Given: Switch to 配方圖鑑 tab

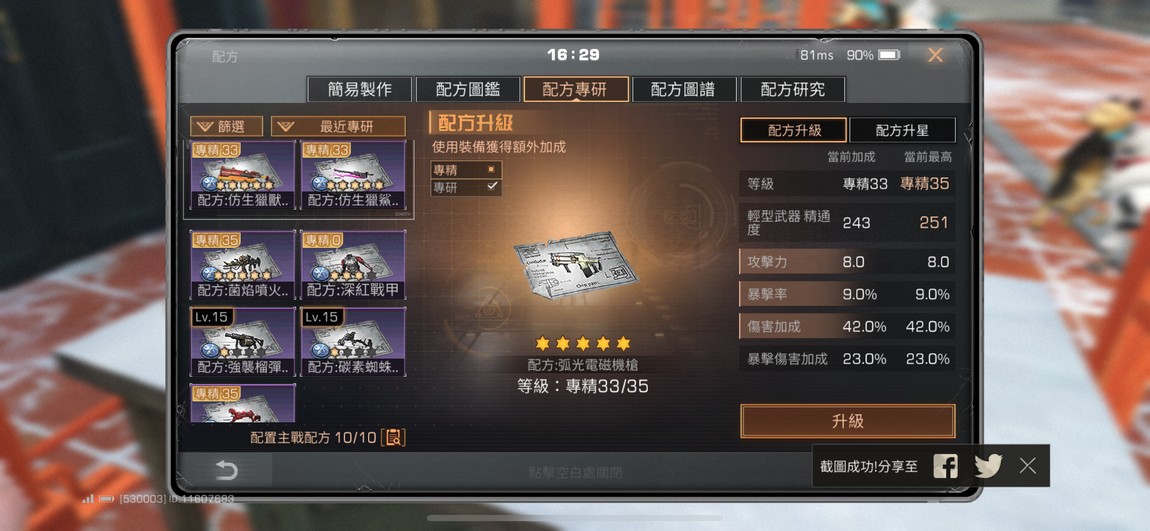Looking at the screenshot, I should [x=468, y=89].
